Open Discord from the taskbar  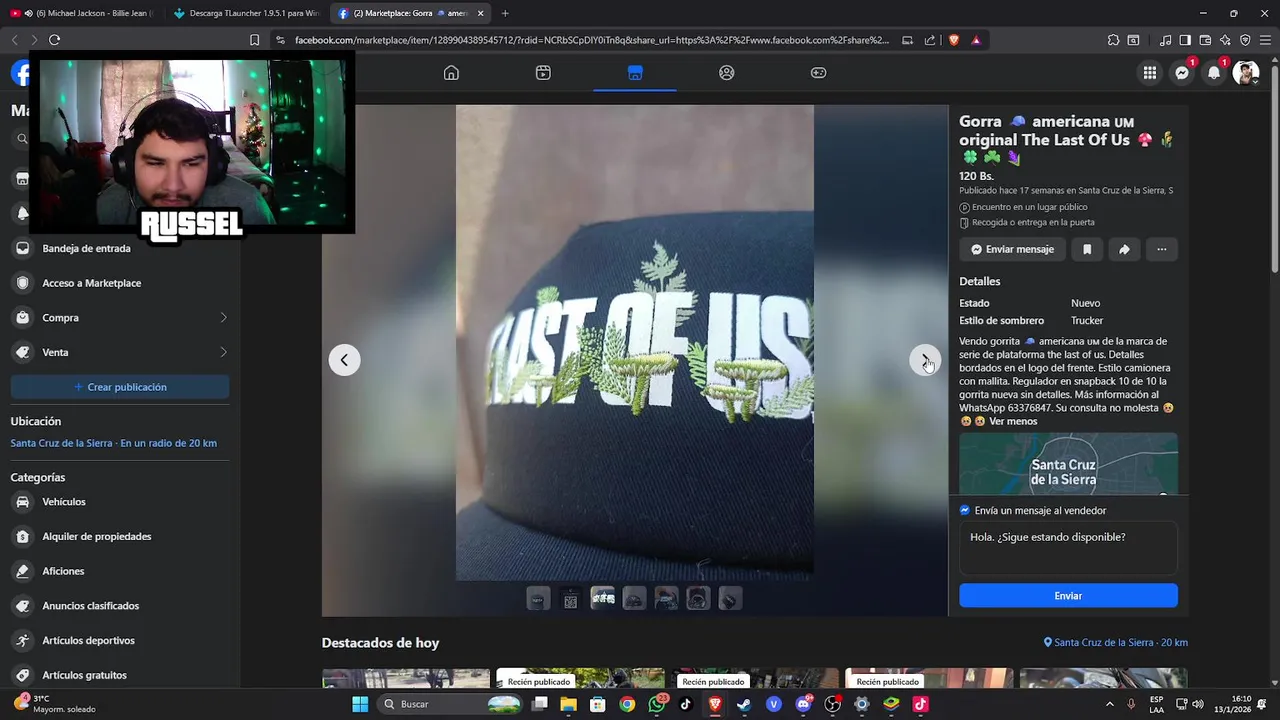click(x=803, y=704)
